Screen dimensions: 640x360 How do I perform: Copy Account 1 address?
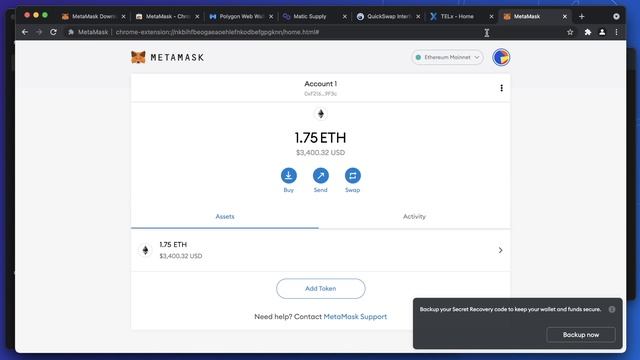tap(320, 88)
